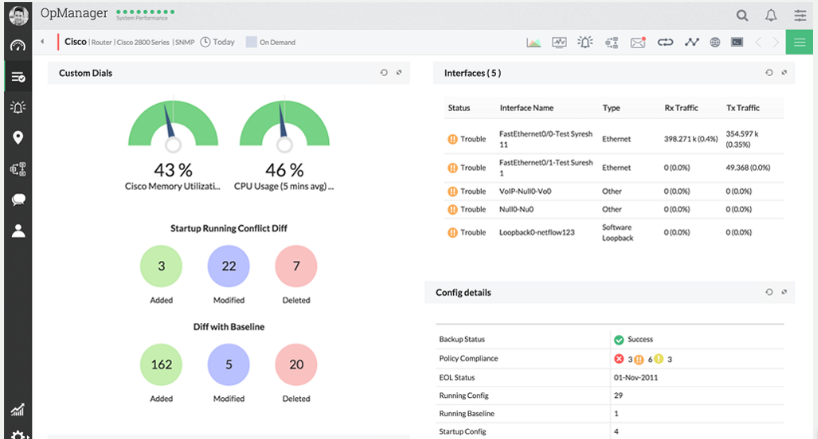Image resolution: width=818 pixels, height=439 pixels.
Task: Collapse the panel using the left arrow beside Cisco
Action: click(43, 42)
